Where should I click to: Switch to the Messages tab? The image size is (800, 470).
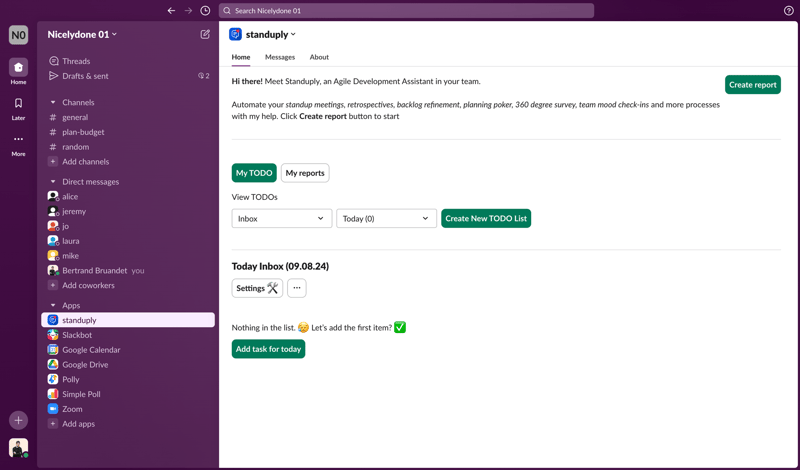280,57
